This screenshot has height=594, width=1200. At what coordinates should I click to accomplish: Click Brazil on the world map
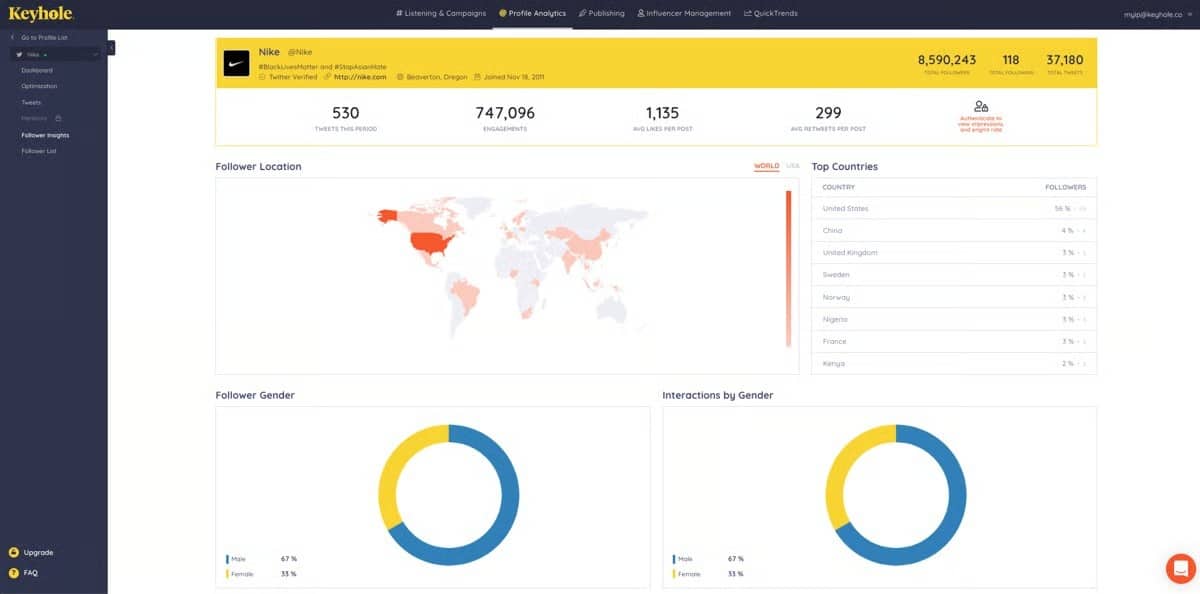point(468,296)
